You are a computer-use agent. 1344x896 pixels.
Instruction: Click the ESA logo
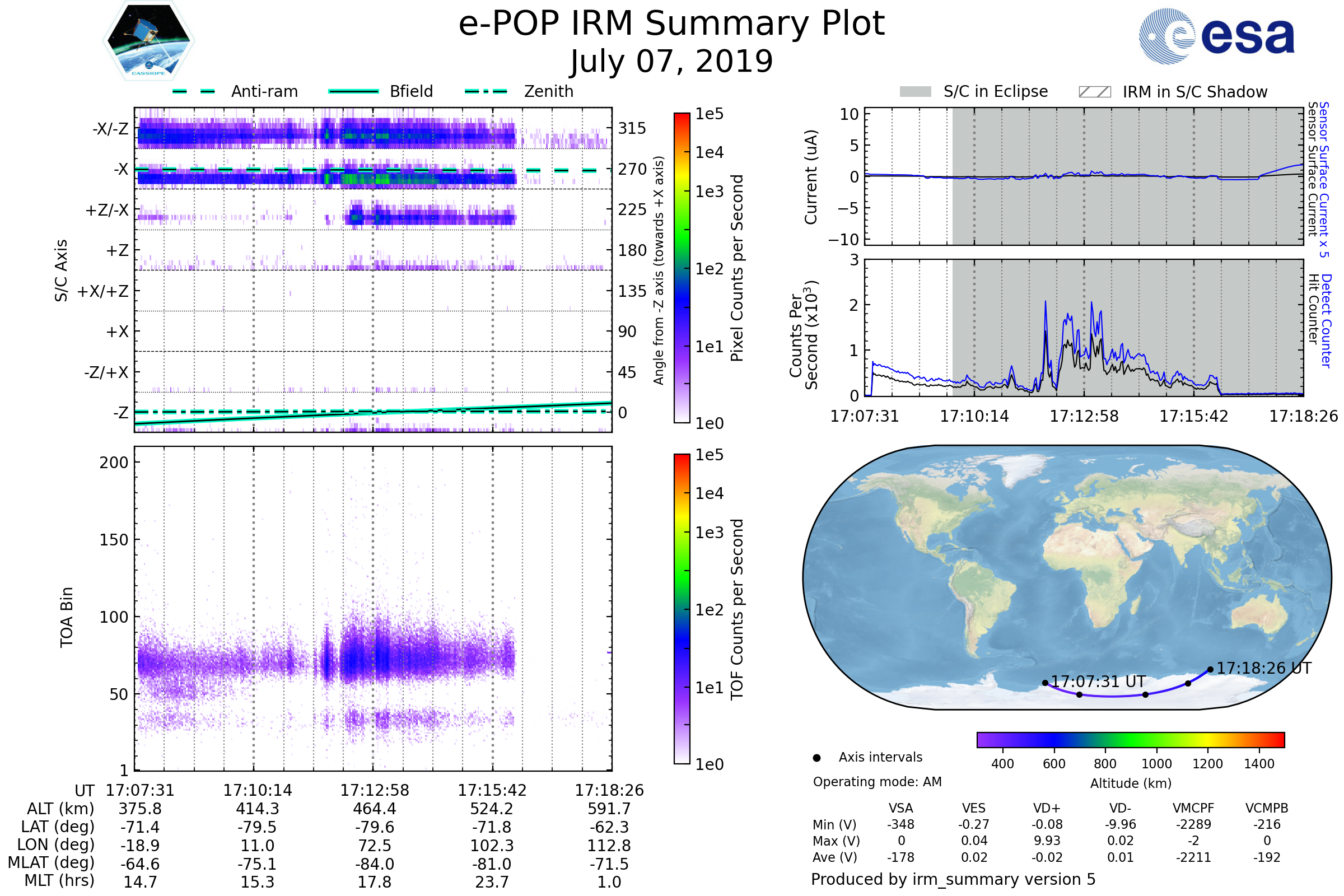coord(1216,36)
